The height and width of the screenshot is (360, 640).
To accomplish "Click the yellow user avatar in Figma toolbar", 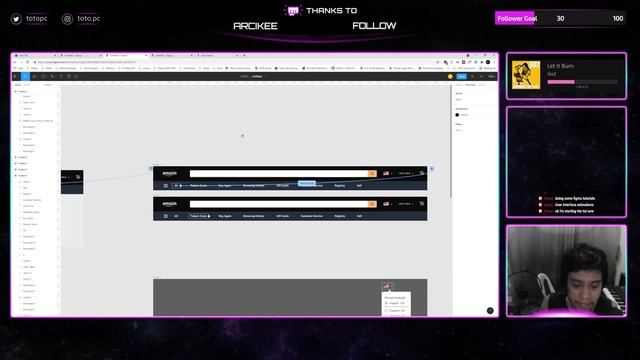I will pyautogui.click(x=450, y=76).
